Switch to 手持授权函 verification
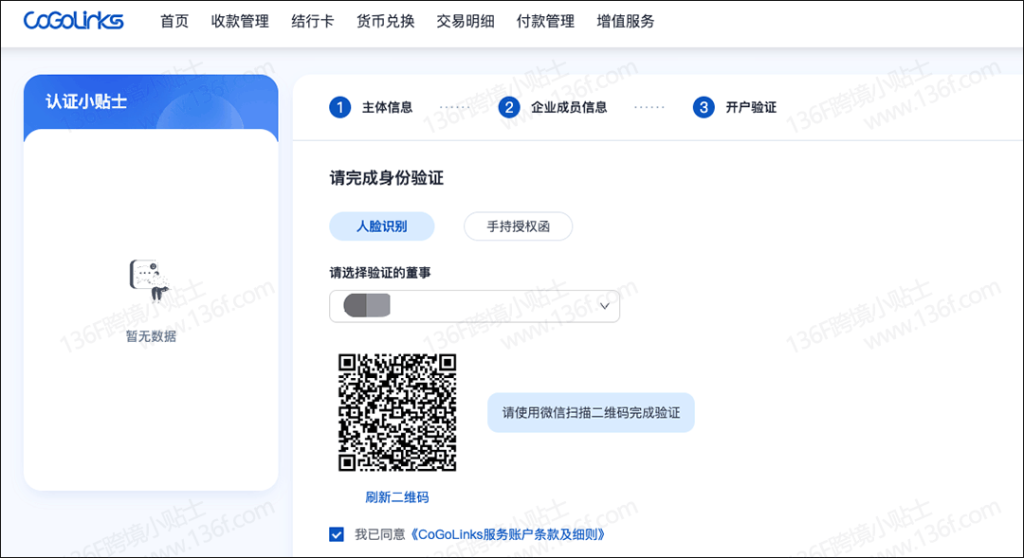The image size is (1024, 558). tap(518, 227)
